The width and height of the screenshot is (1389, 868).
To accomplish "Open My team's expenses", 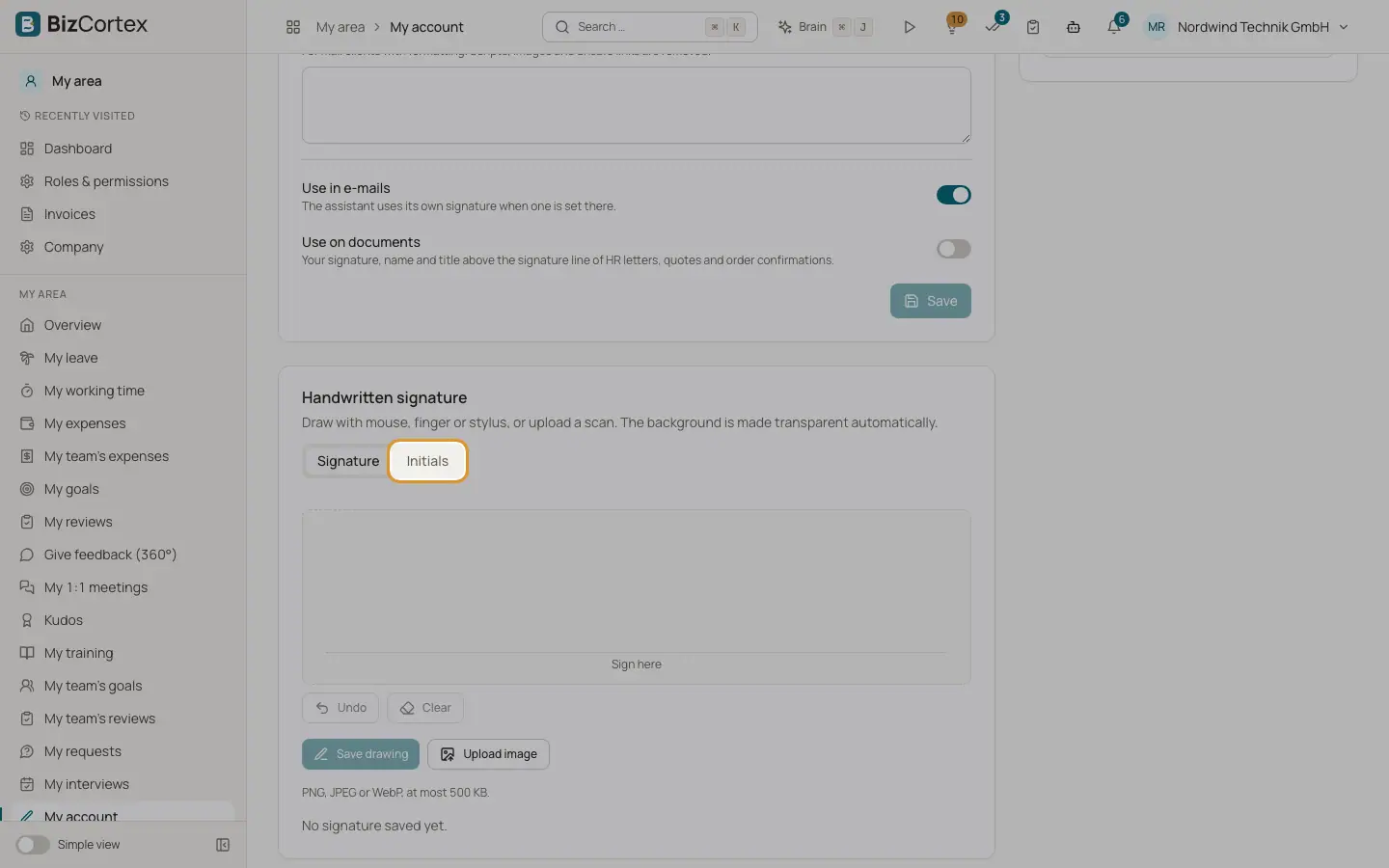I will pyautogui.click(x=123, y=456).
